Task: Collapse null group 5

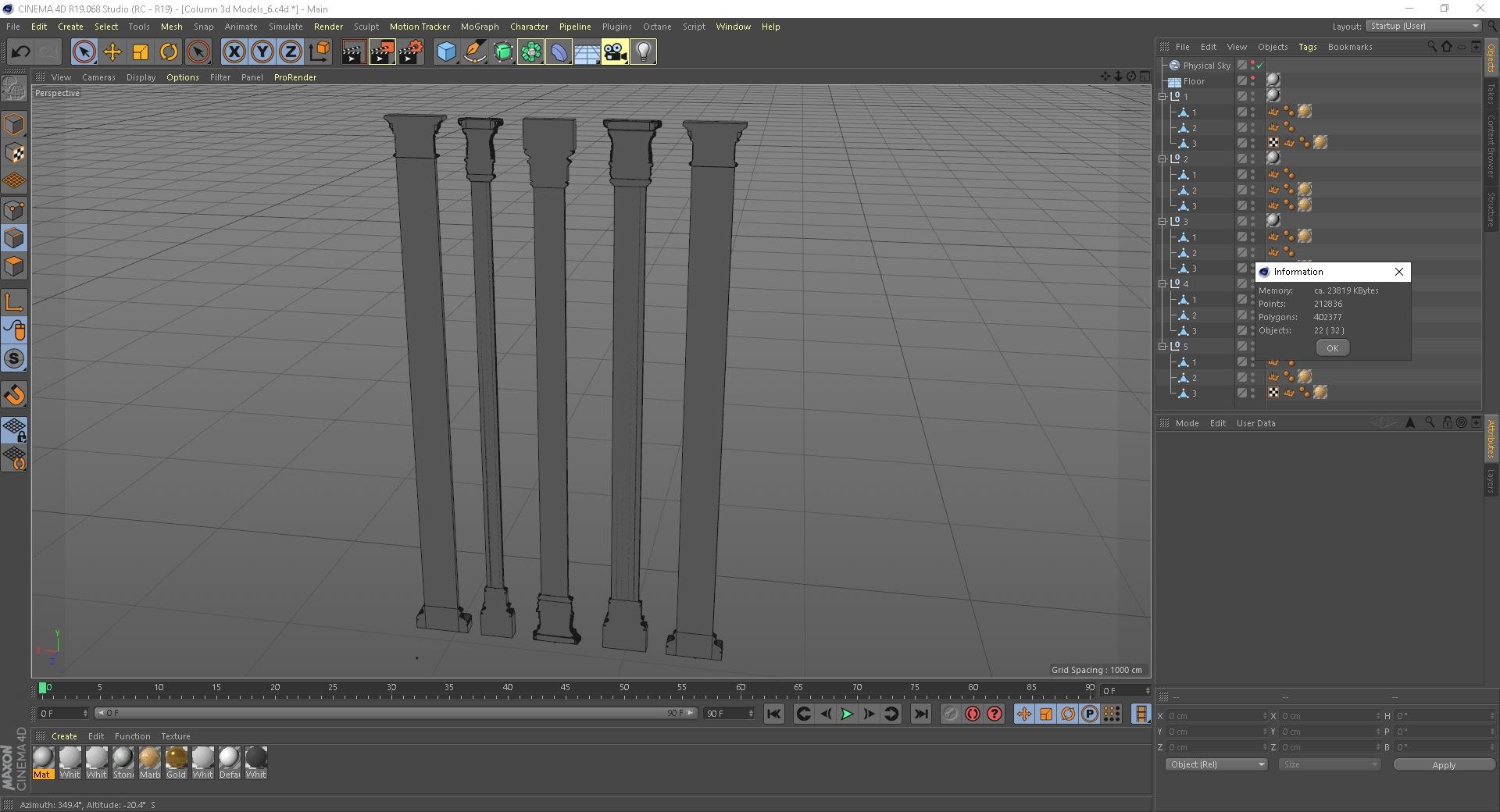Action: tap(1162, 347)
